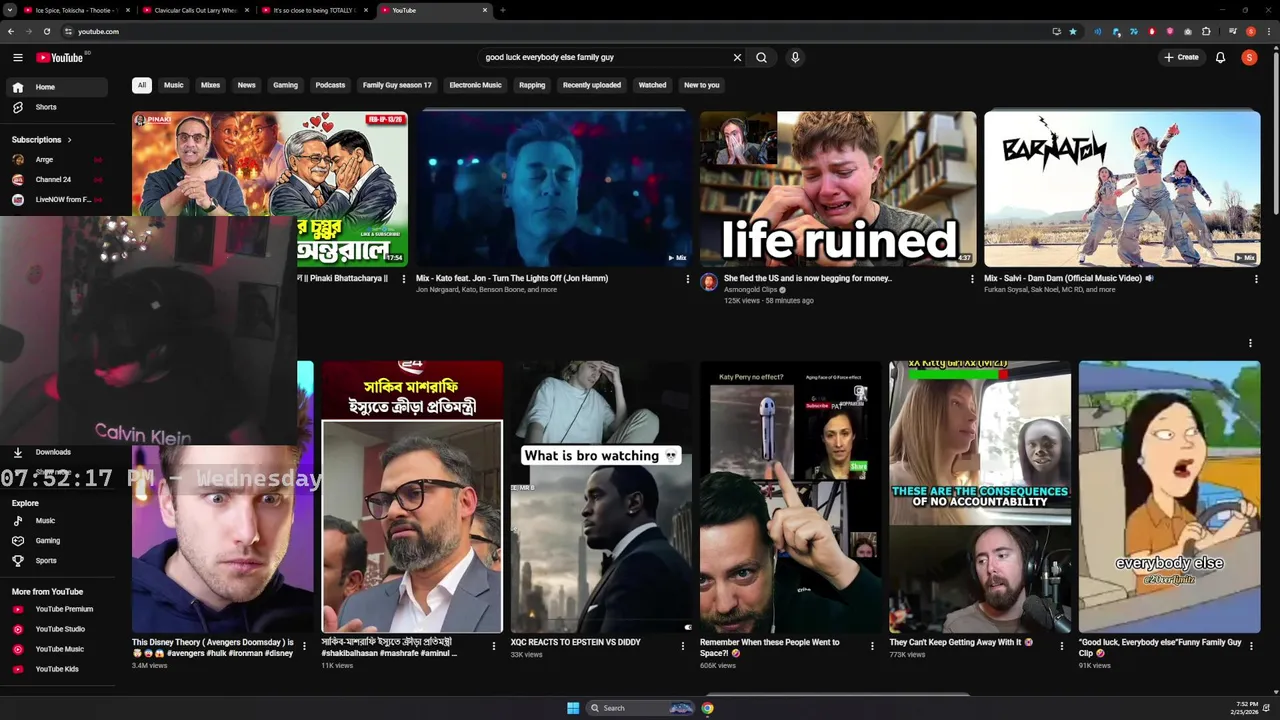Screen dimensions: 1280x720
Task: Click the Create button
Action: click(1181, 57)
